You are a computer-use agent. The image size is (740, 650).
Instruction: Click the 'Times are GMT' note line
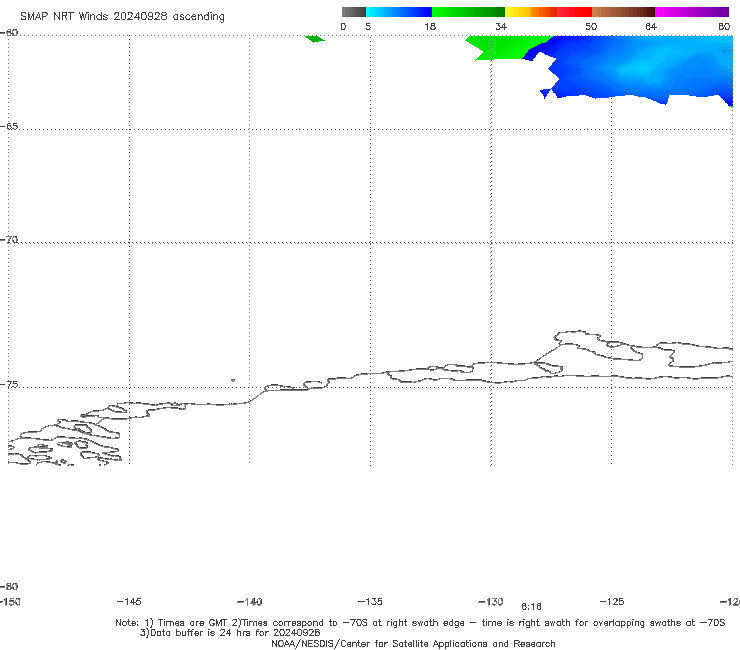click(x=420, y=623)
